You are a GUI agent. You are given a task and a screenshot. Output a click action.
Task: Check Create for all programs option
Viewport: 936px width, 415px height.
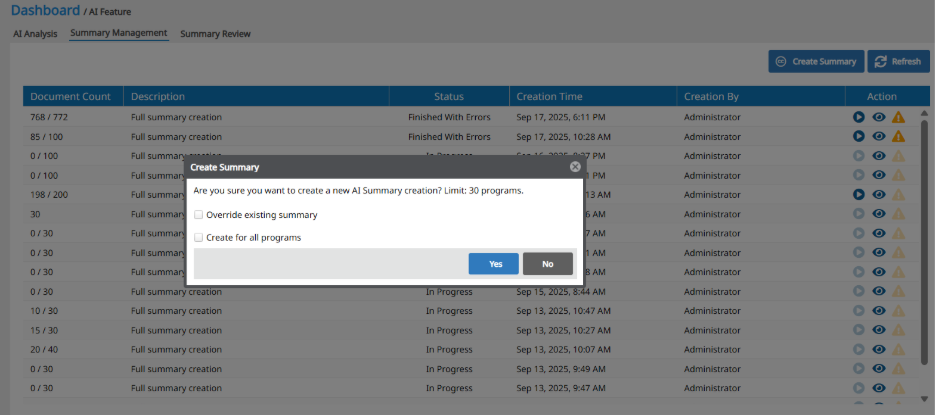tap(199, 238)
